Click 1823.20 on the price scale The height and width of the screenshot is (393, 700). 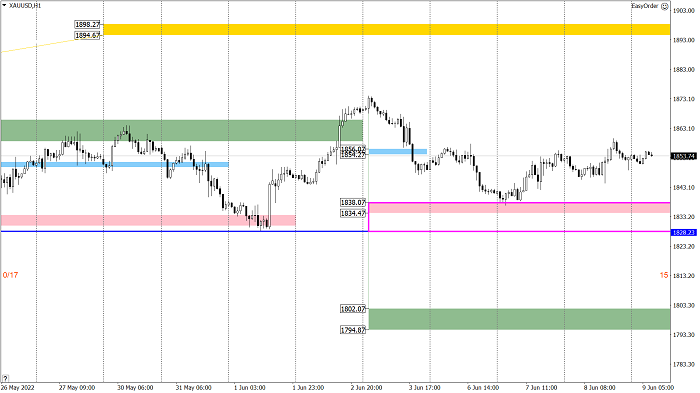pos(684,247)
